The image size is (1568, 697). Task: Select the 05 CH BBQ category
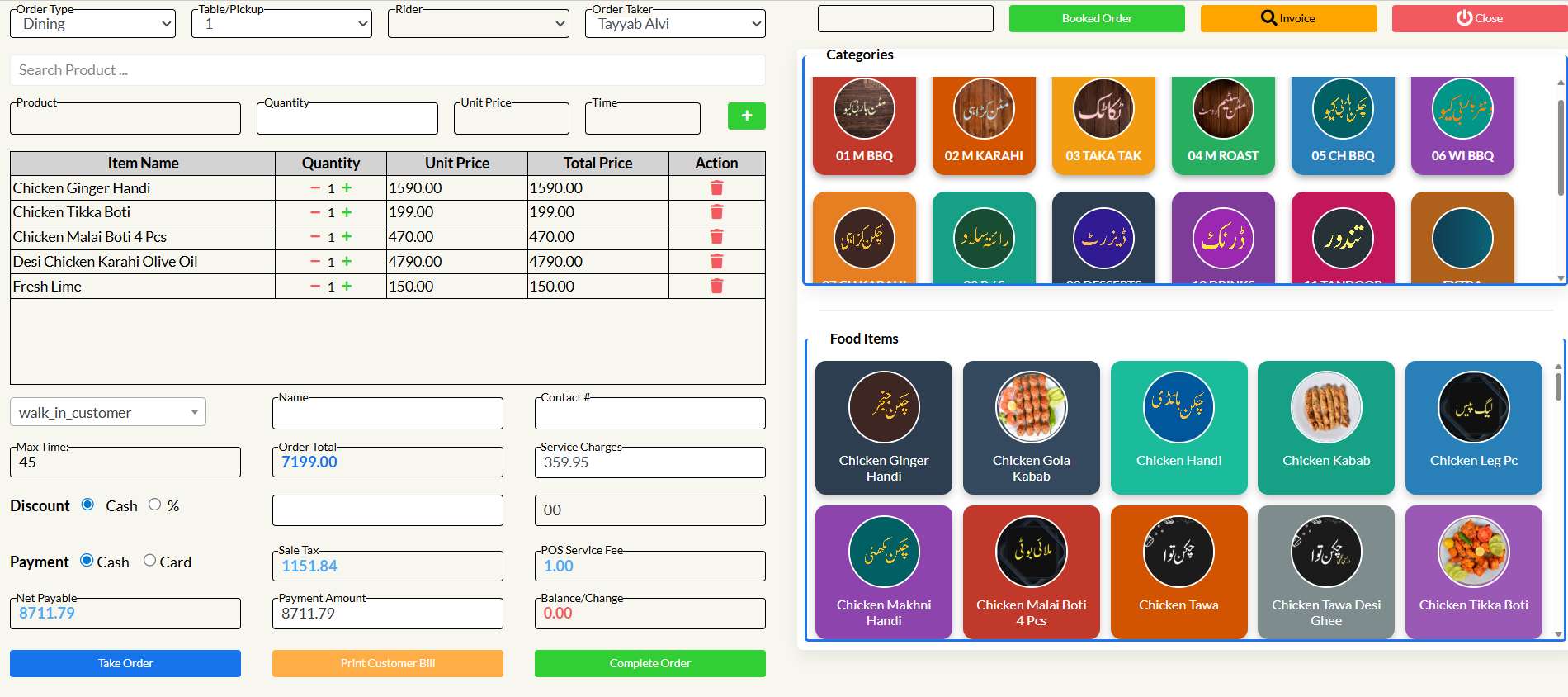pos(1343,126)
